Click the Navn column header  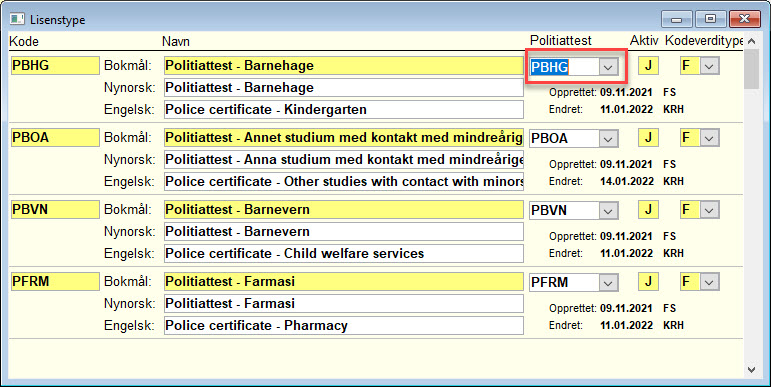pos(176,41)
